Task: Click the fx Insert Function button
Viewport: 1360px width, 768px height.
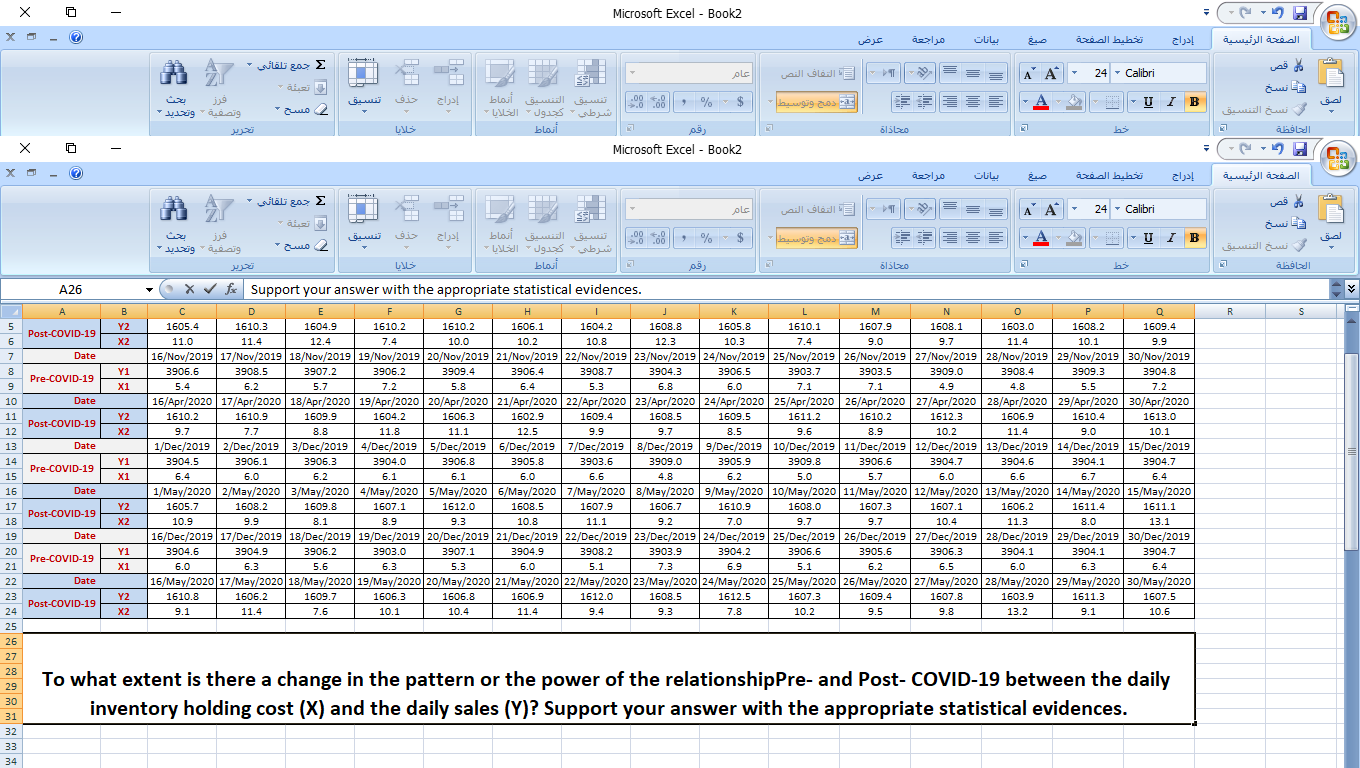Action: coord(231,288)
